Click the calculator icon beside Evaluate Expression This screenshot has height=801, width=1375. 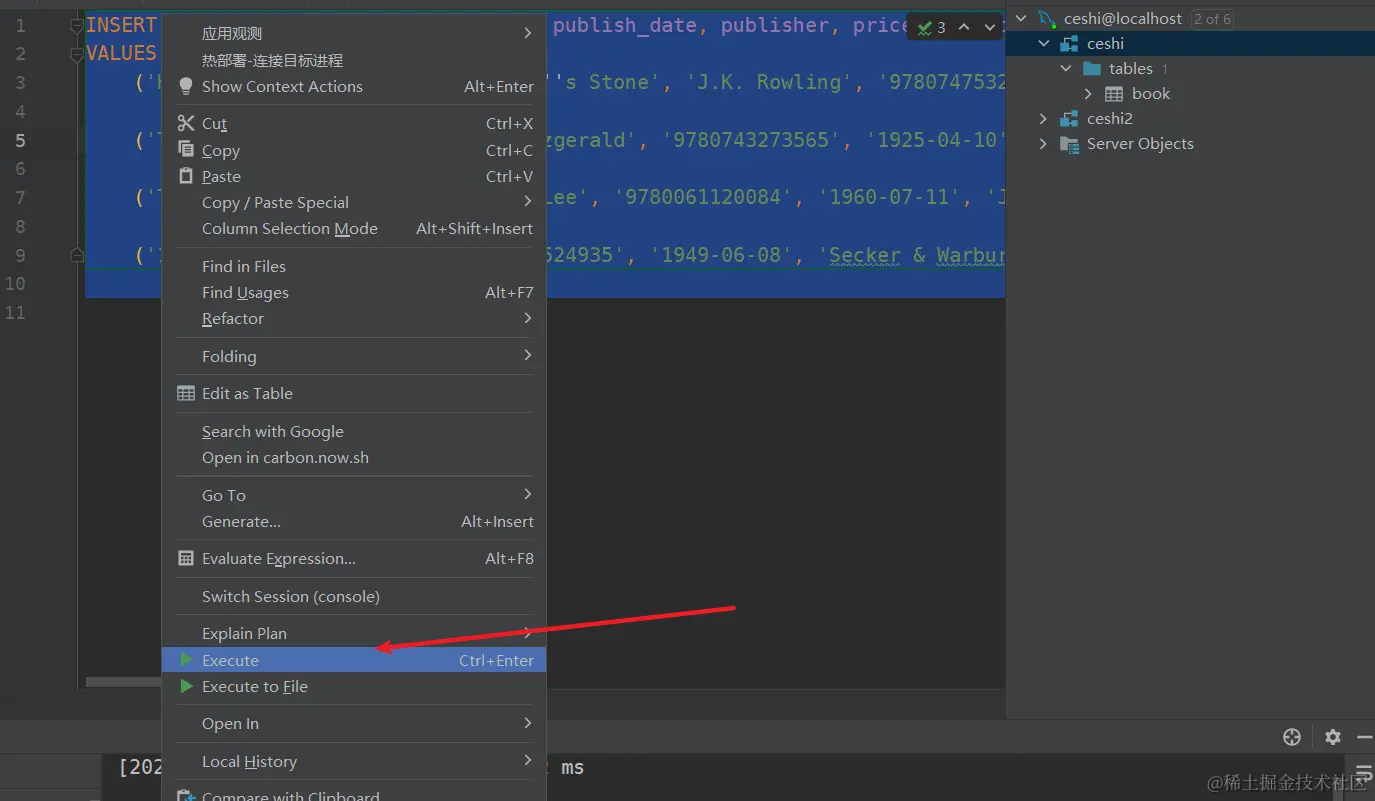186,558
